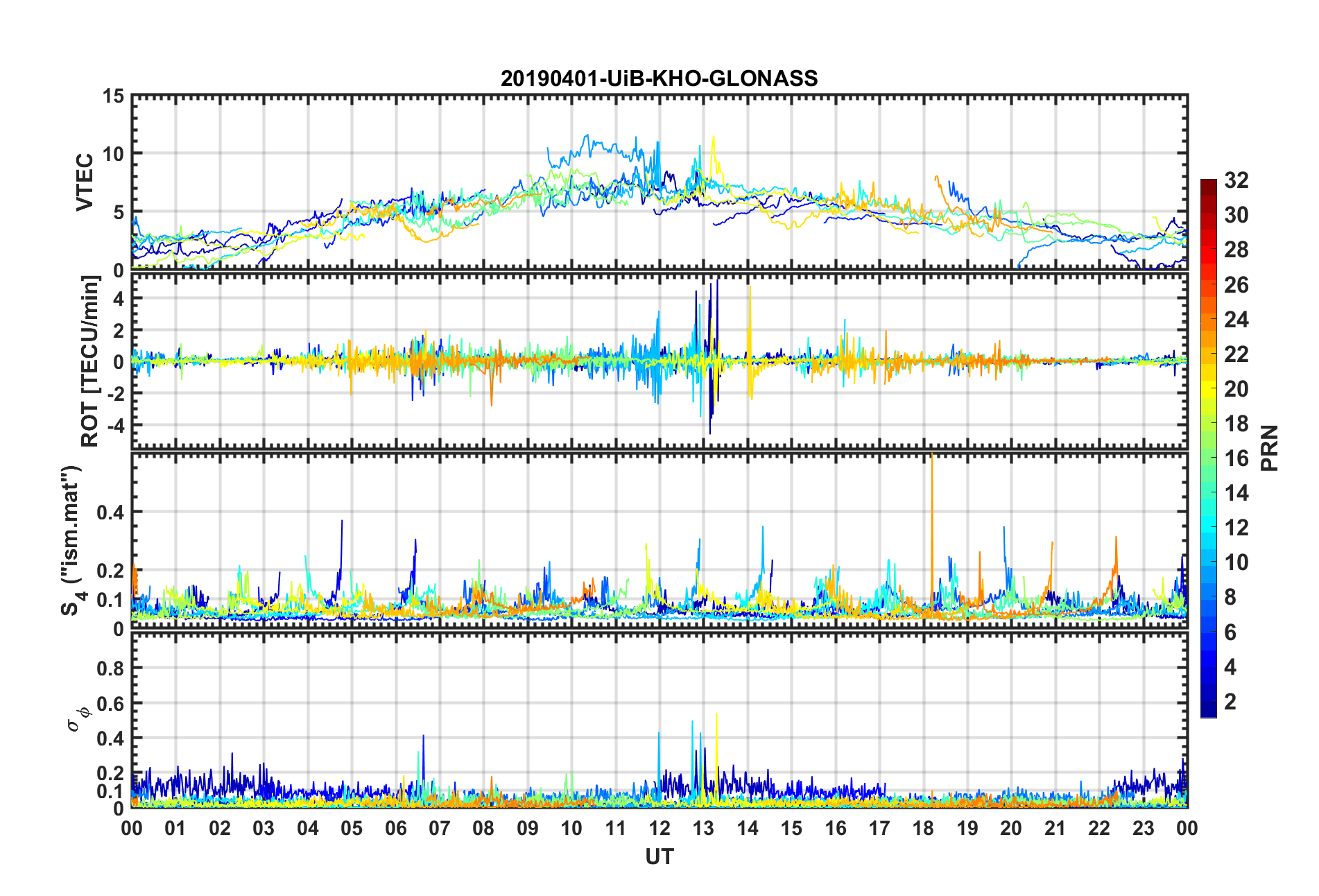Select the sigma-phi axis tick label 0.6
The width and height of the screenshot is (1319, 896).
coord(111,703)
